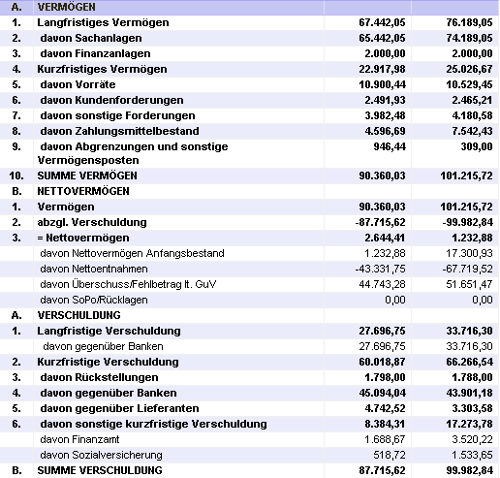Click the 'SUMME VERSCHULDUNG' row label
The width and height of the screenshot is (500, 478).
point(100,470)
